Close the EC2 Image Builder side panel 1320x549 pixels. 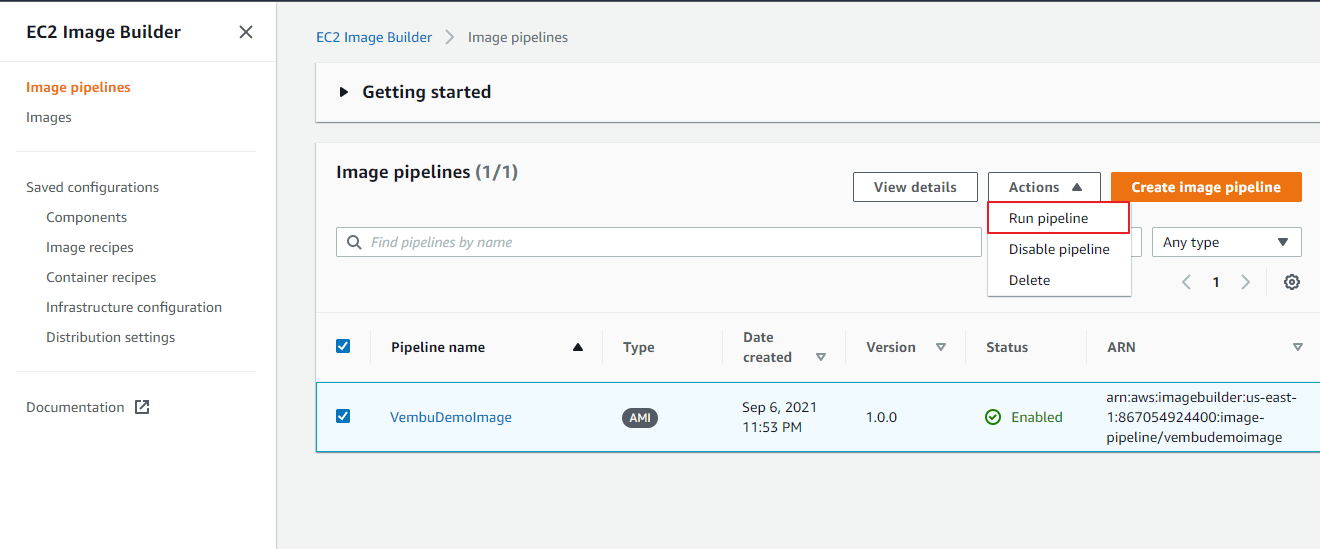tap(246, 32)
